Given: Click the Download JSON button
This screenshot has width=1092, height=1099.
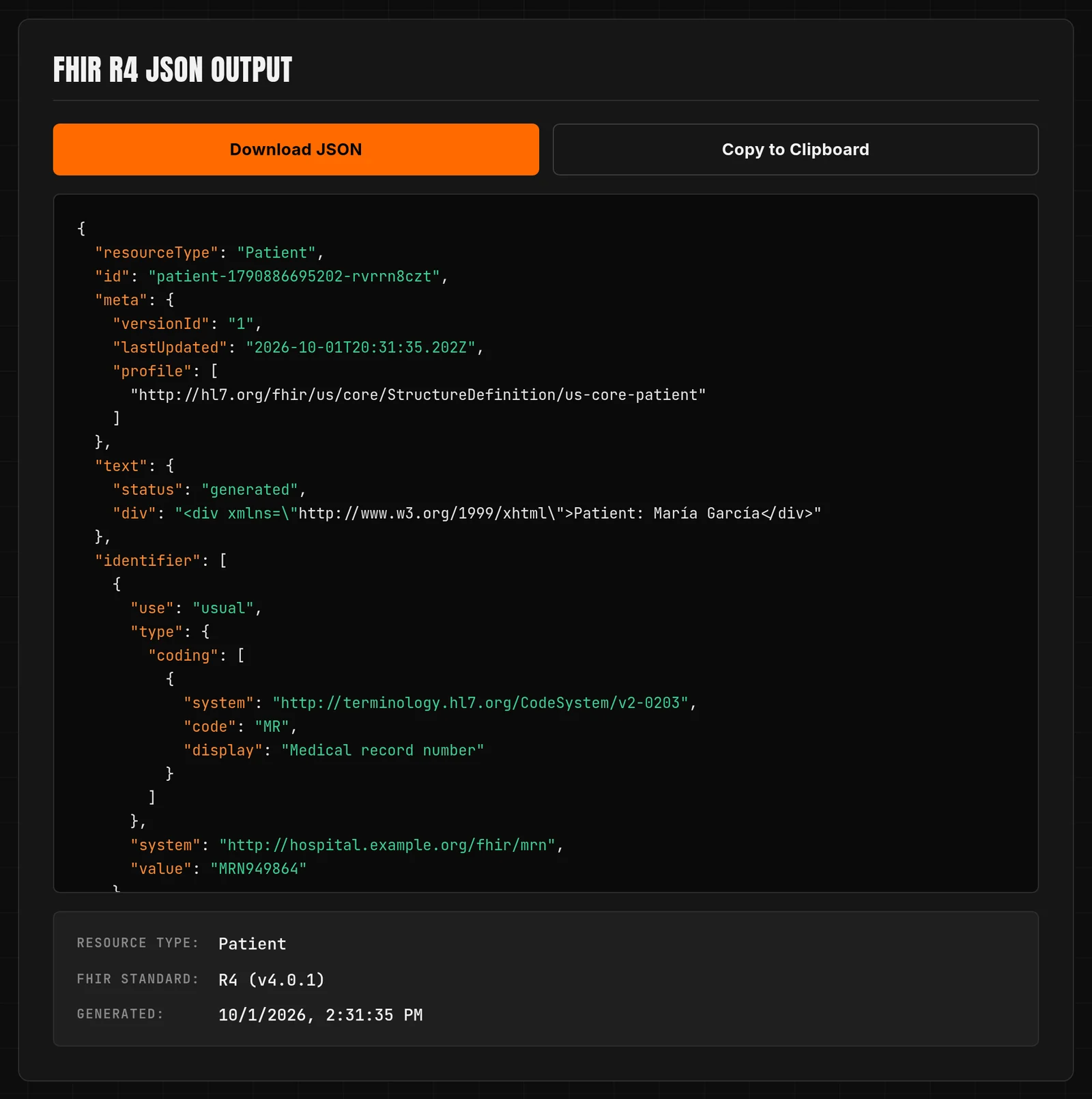Looking at the screenshot, I should (x=296, y=149).
